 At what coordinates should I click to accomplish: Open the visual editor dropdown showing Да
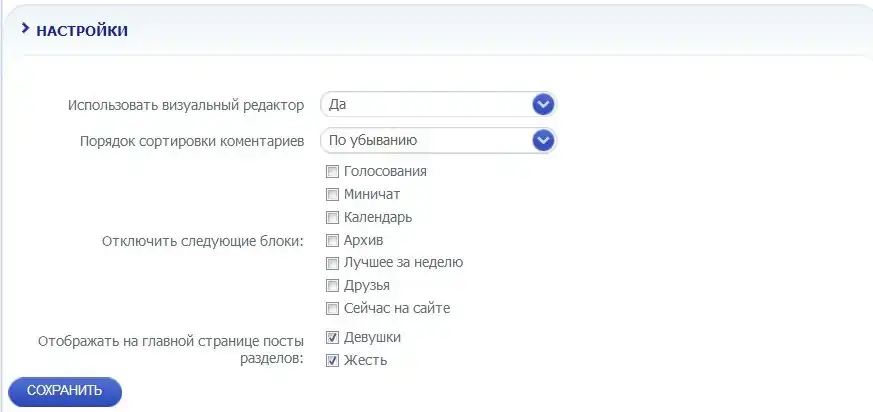pos(427,105)
